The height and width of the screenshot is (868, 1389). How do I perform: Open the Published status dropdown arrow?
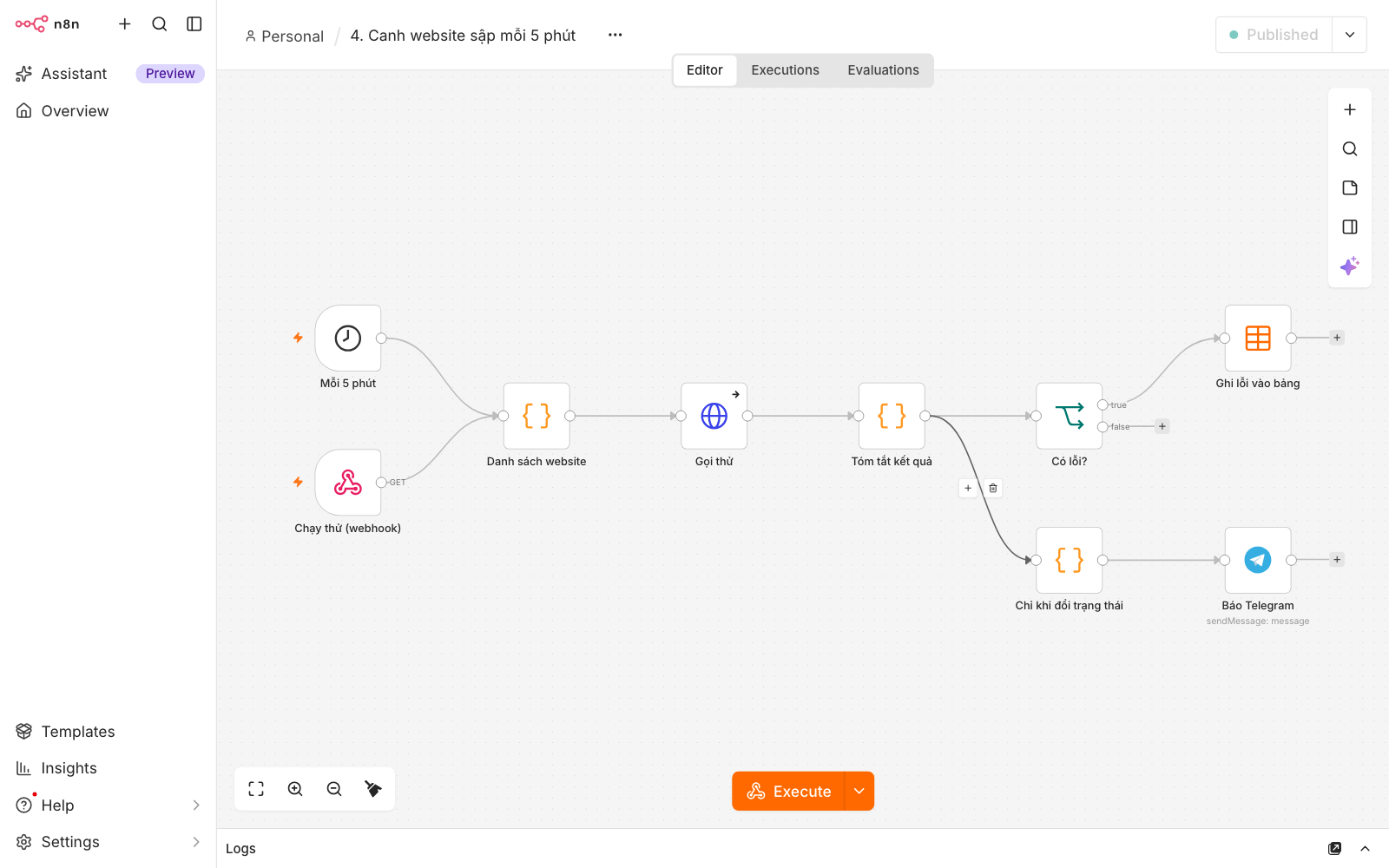tap(1350, 35)
